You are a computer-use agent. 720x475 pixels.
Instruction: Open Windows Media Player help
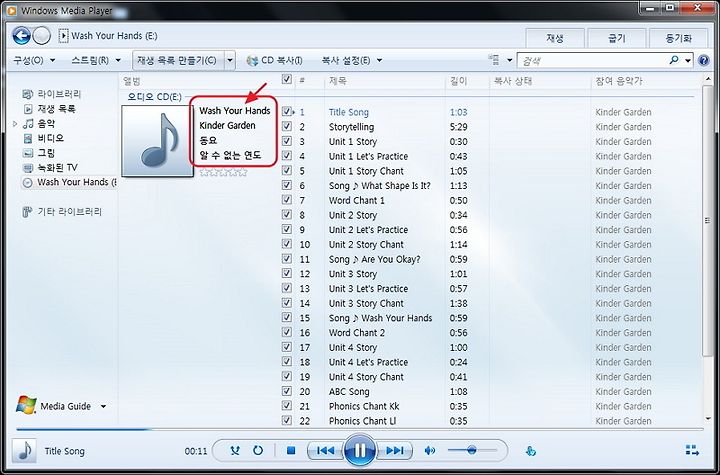point(703,60)
